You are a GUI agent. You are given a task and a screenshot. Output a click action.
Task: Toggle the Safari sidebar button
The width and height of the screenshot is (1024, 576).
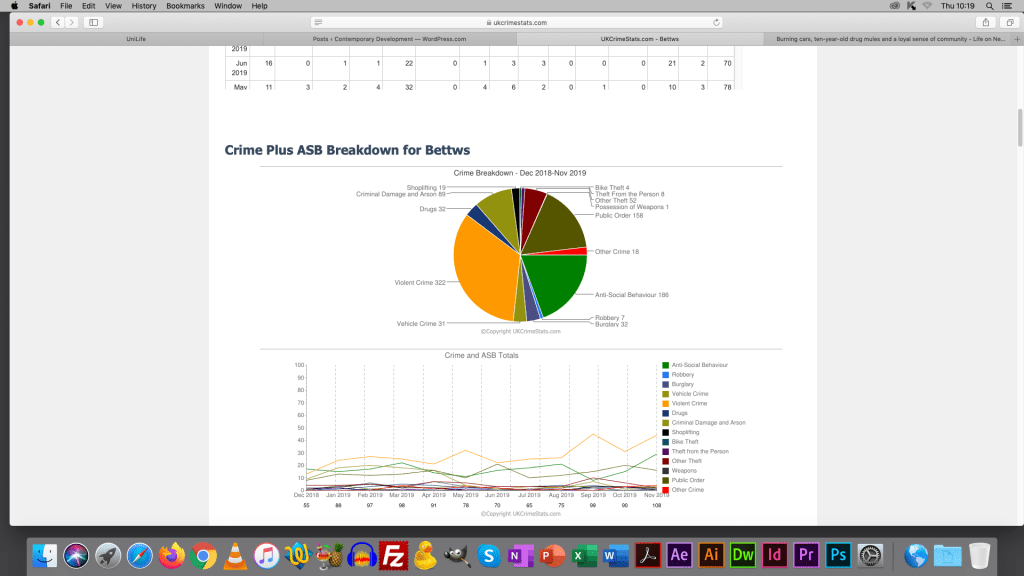(94, 22)
